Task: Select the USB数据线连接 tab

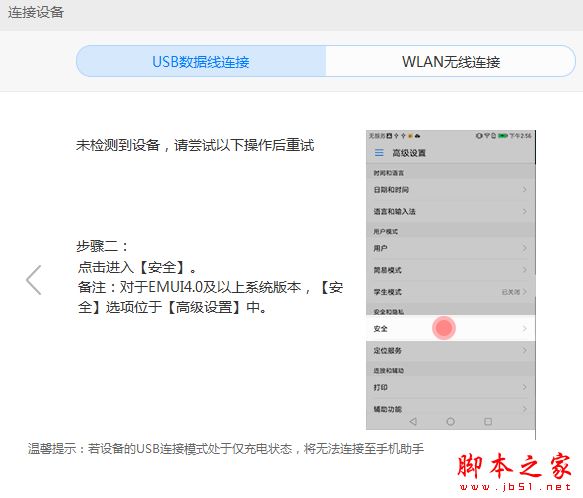Action: coord(201,61)
